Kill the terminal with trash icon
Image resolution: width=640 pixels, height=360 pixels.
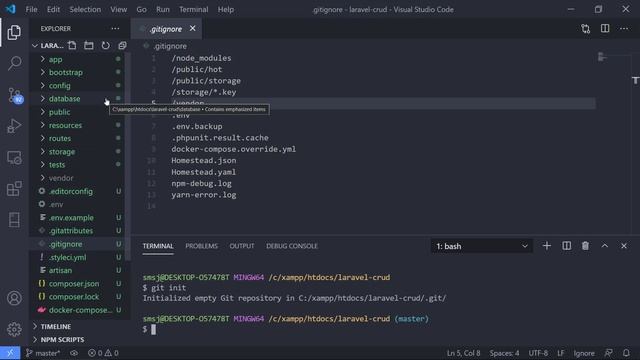click(585, 246)
